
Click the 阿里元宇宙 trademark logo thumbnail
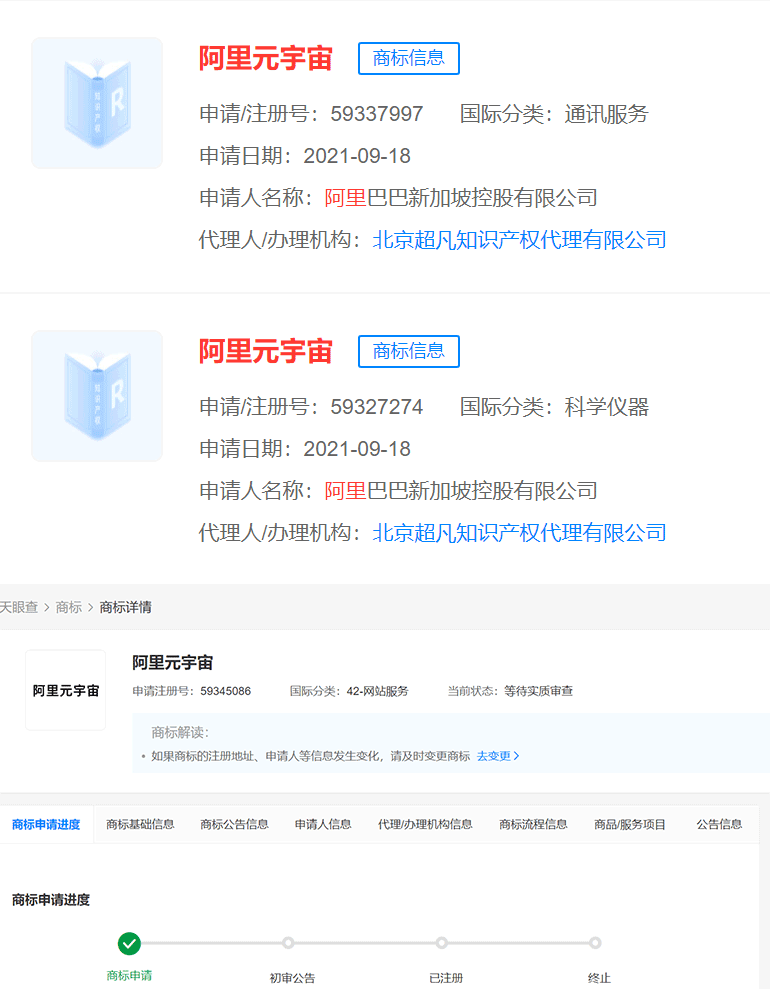coord(66,690)
